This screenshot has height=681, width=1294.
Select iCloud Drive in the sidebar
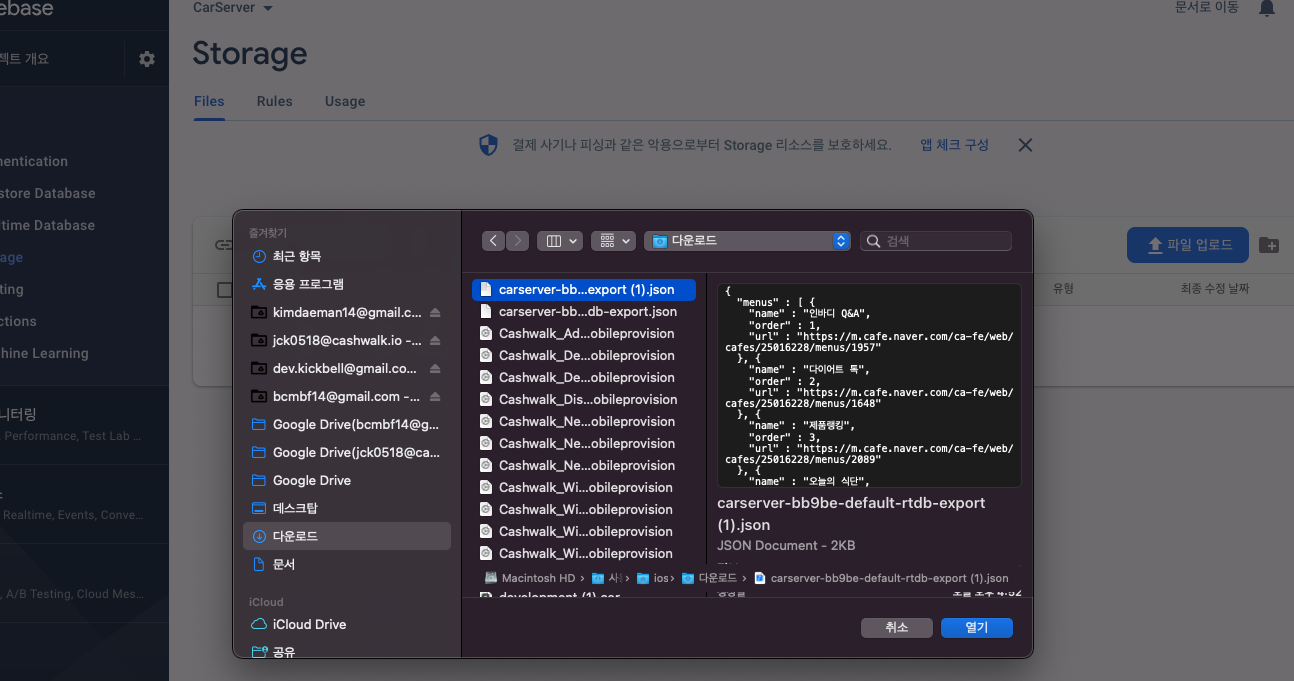tap(309, 624)
